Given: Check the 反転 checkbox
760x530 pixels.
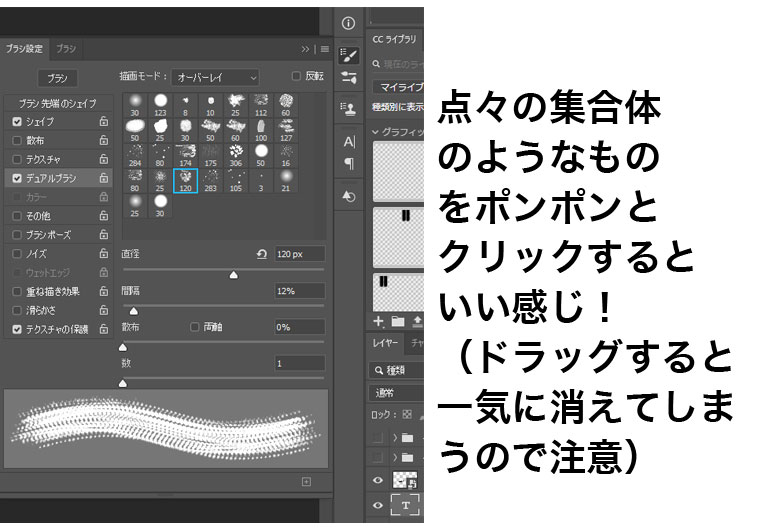Looking at the screenshot, I should tap(296, 76).
